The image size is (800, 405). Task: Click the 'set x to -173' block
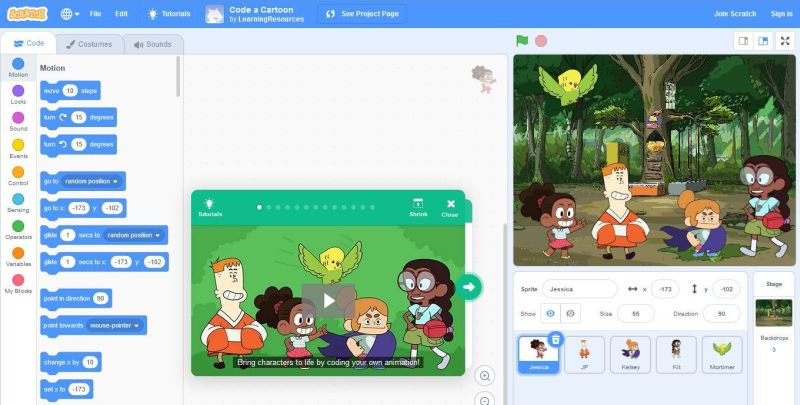[67, 389]
